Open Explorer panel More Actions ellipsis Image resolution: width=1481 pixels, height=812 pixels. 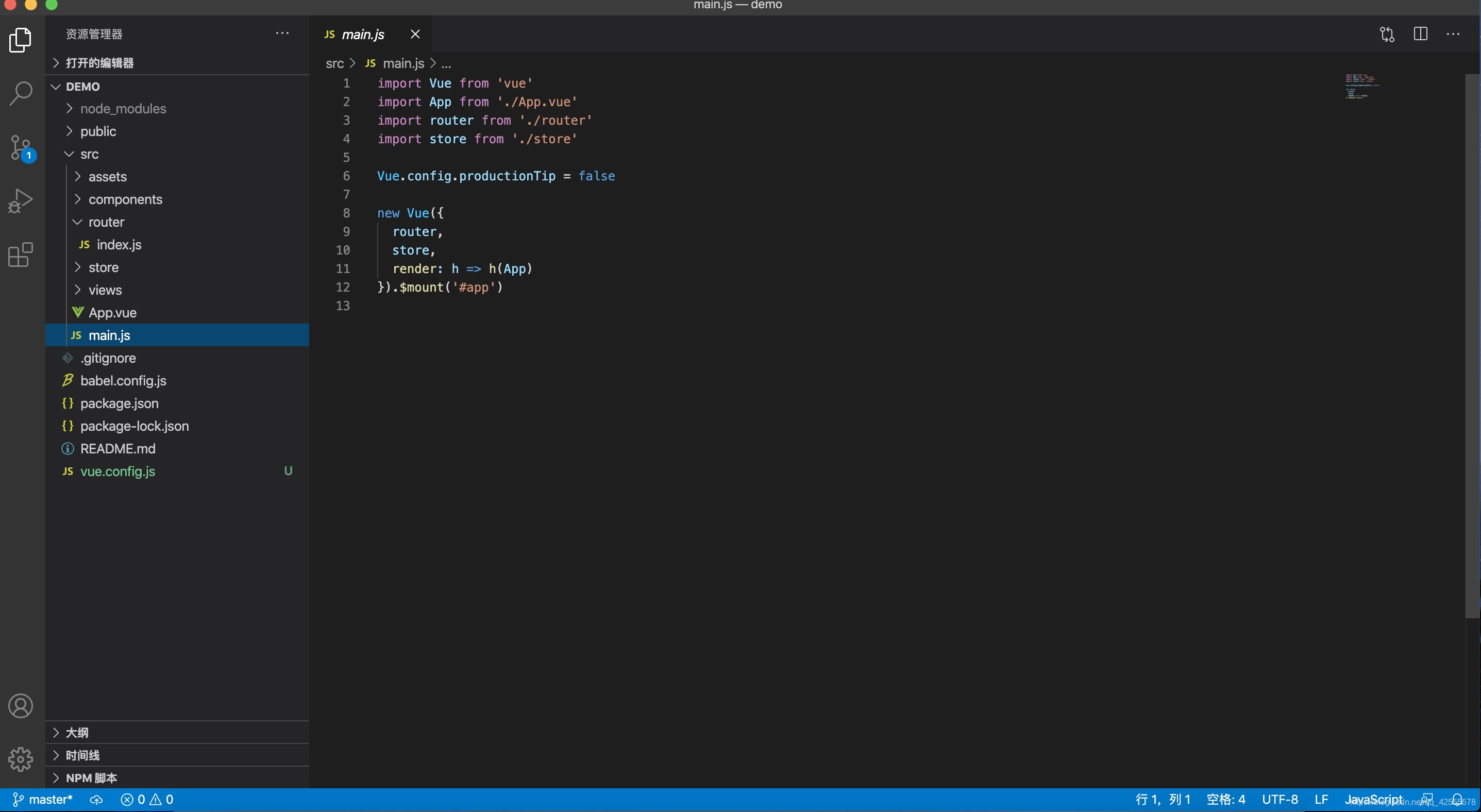point(282,33)
